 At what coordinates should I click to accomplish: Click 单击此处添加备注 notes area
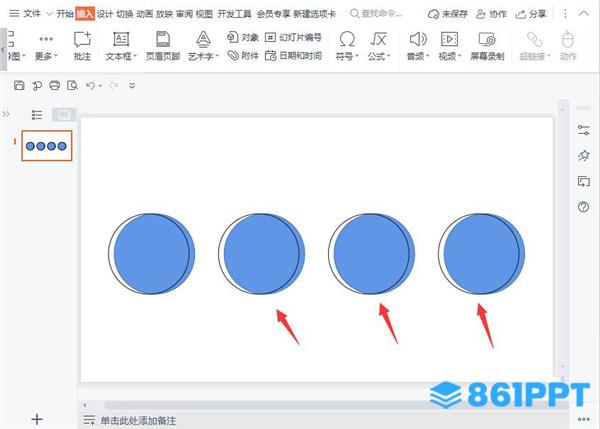tap(138, 421)
